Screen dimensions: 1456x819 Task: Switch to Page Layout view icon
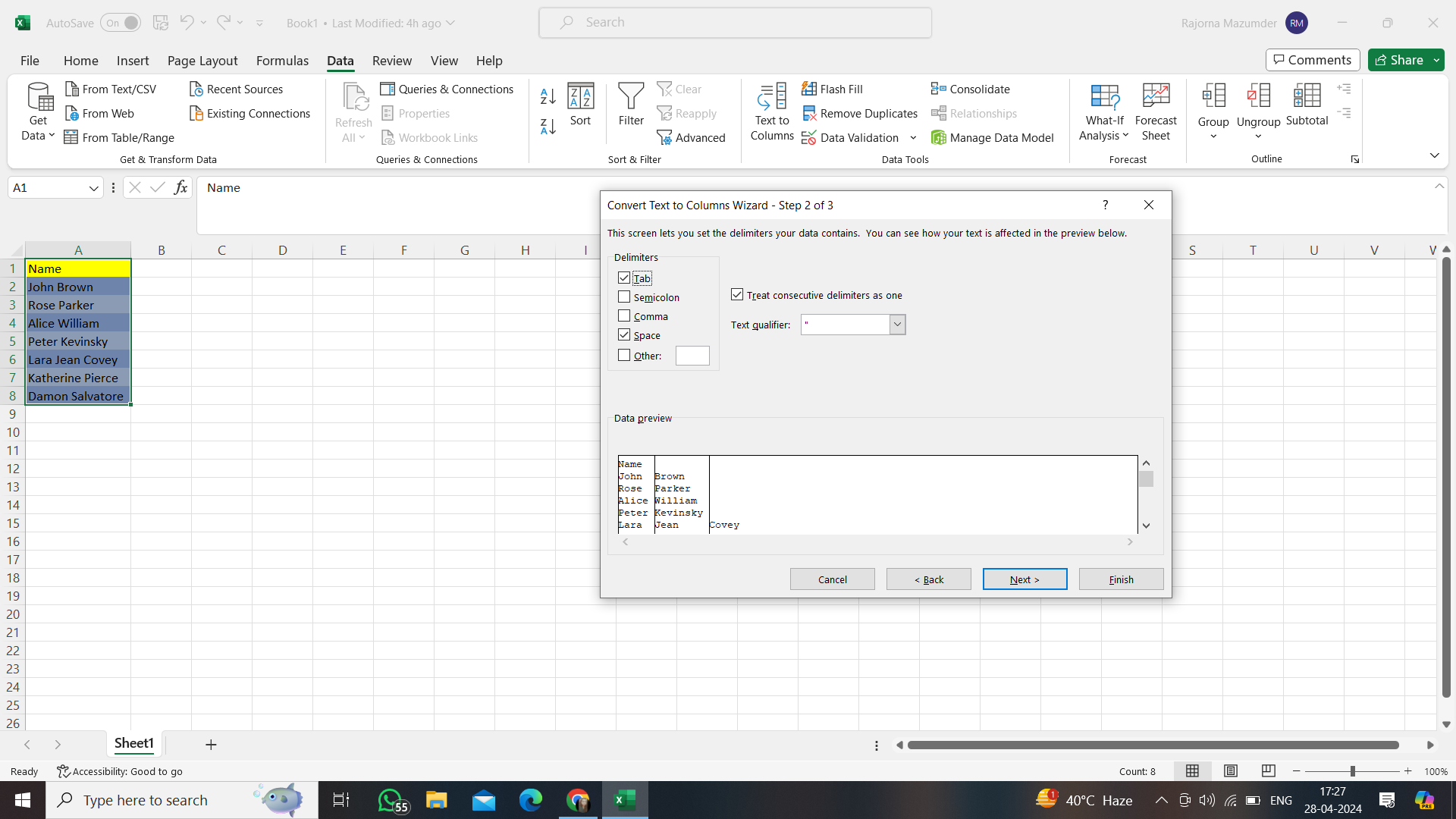[1230, 770]
